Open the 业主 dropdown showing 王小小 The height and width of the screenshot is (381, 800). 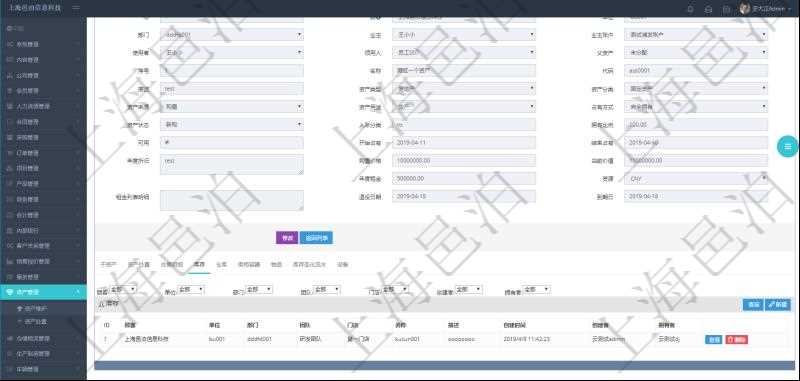(x=464, y=35)
